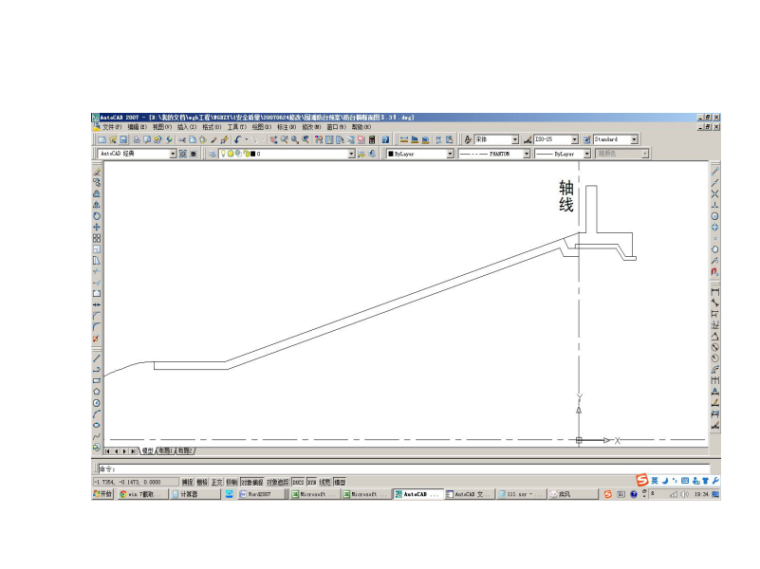
Task: Toggle 捕捉 (Snap) in status bar
Action: click(x=188, y=481)
